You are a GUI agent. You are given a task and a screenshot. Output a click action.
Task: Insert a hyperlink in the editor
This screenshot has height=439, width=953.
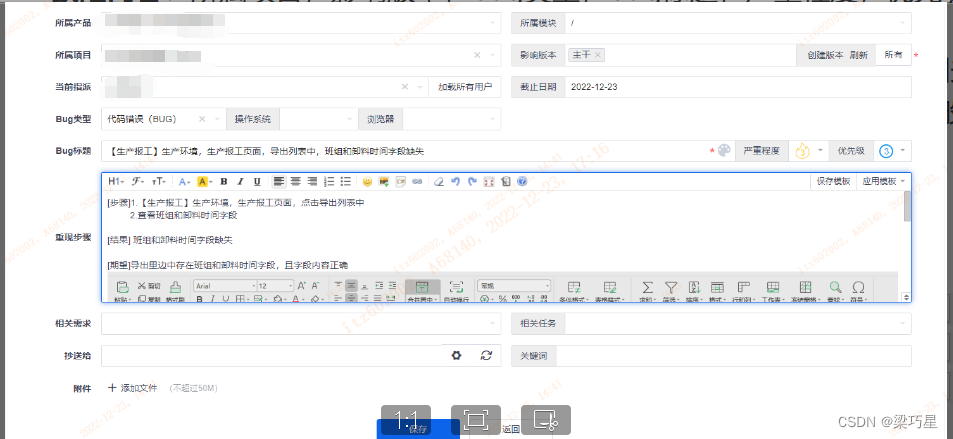pyautogui.click(x=417, y=181)
